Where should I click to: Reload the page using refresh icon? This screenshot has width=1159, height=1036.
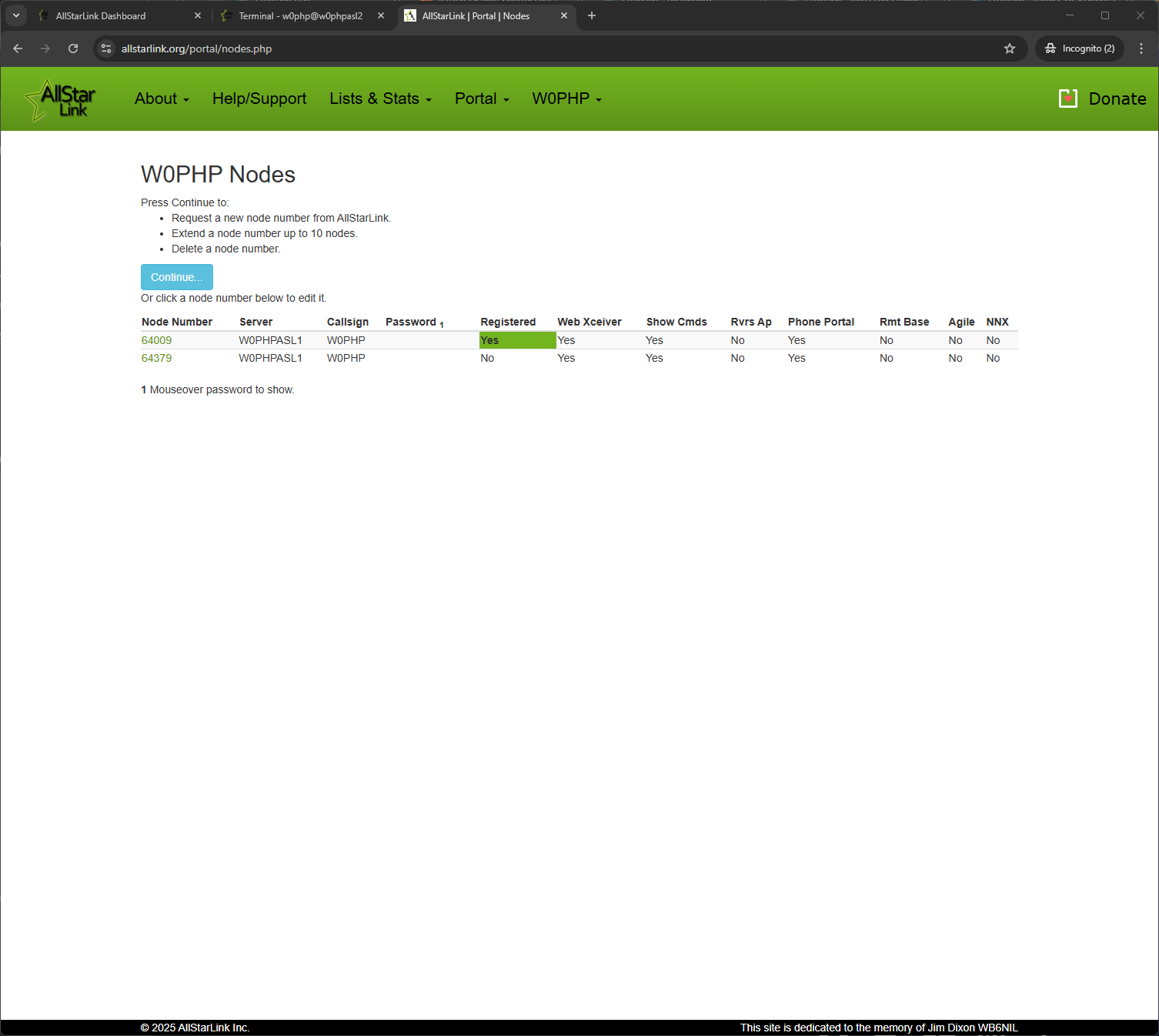[x=73, y=48]
